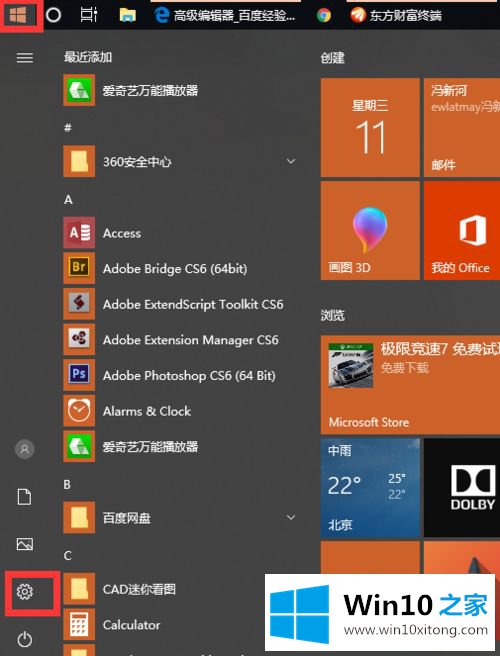
Task: Open user account avatar in Start sidebar
Action: coord(25,449)
